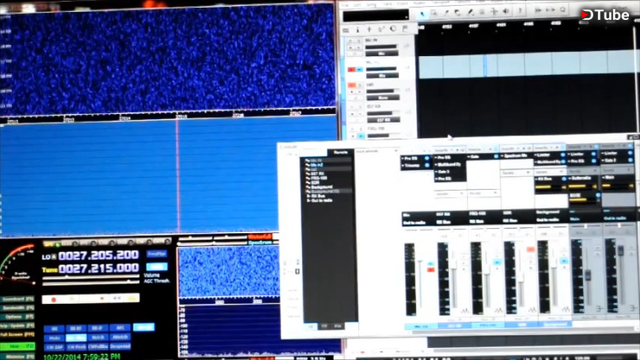Click the Mute button in SDR
This screenshot has width=640, height=360.
(54, 338)
